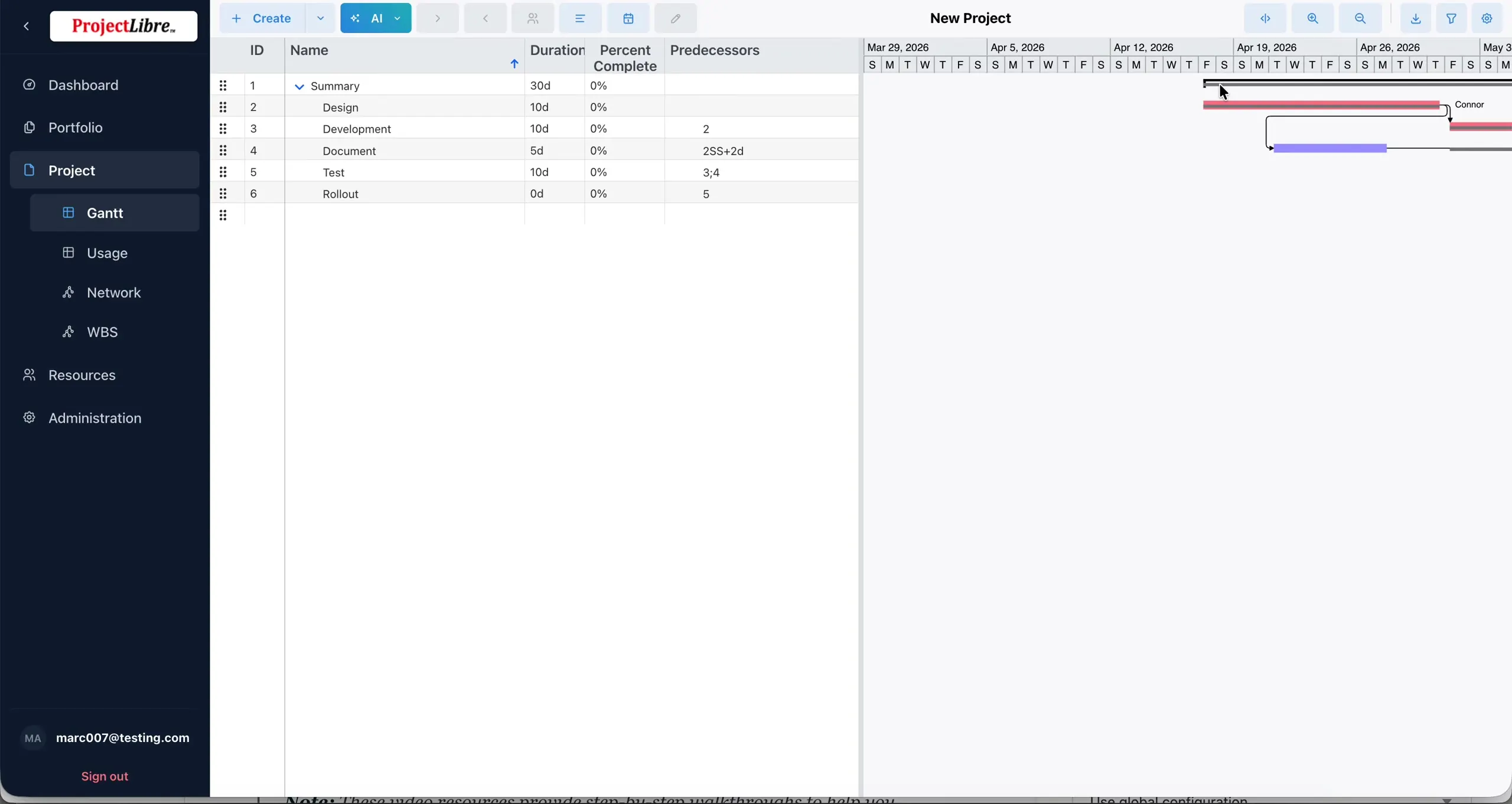This screenshot has width=1512, height=804.
Task: Open the Create dropdown arrow
Action: tap(321, 18)
